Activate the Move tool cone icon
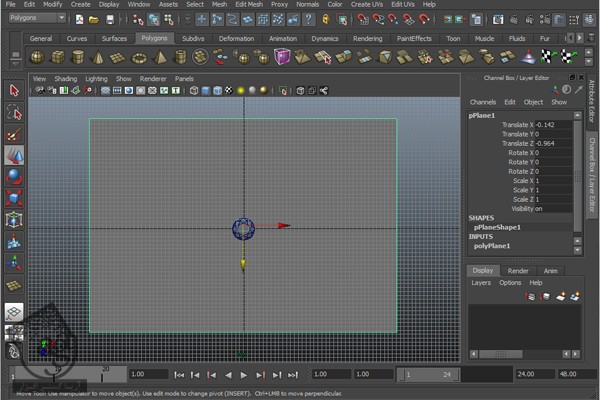The height and width of the screenshot is (400, 600). pyautogui.click(x=14, y=155)
